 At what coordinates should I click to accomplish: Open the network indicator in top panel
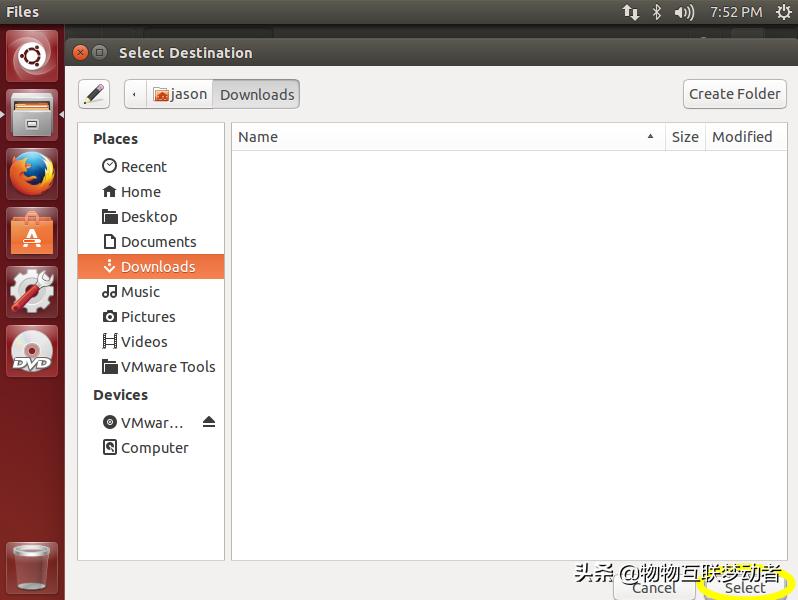point(631,12)
